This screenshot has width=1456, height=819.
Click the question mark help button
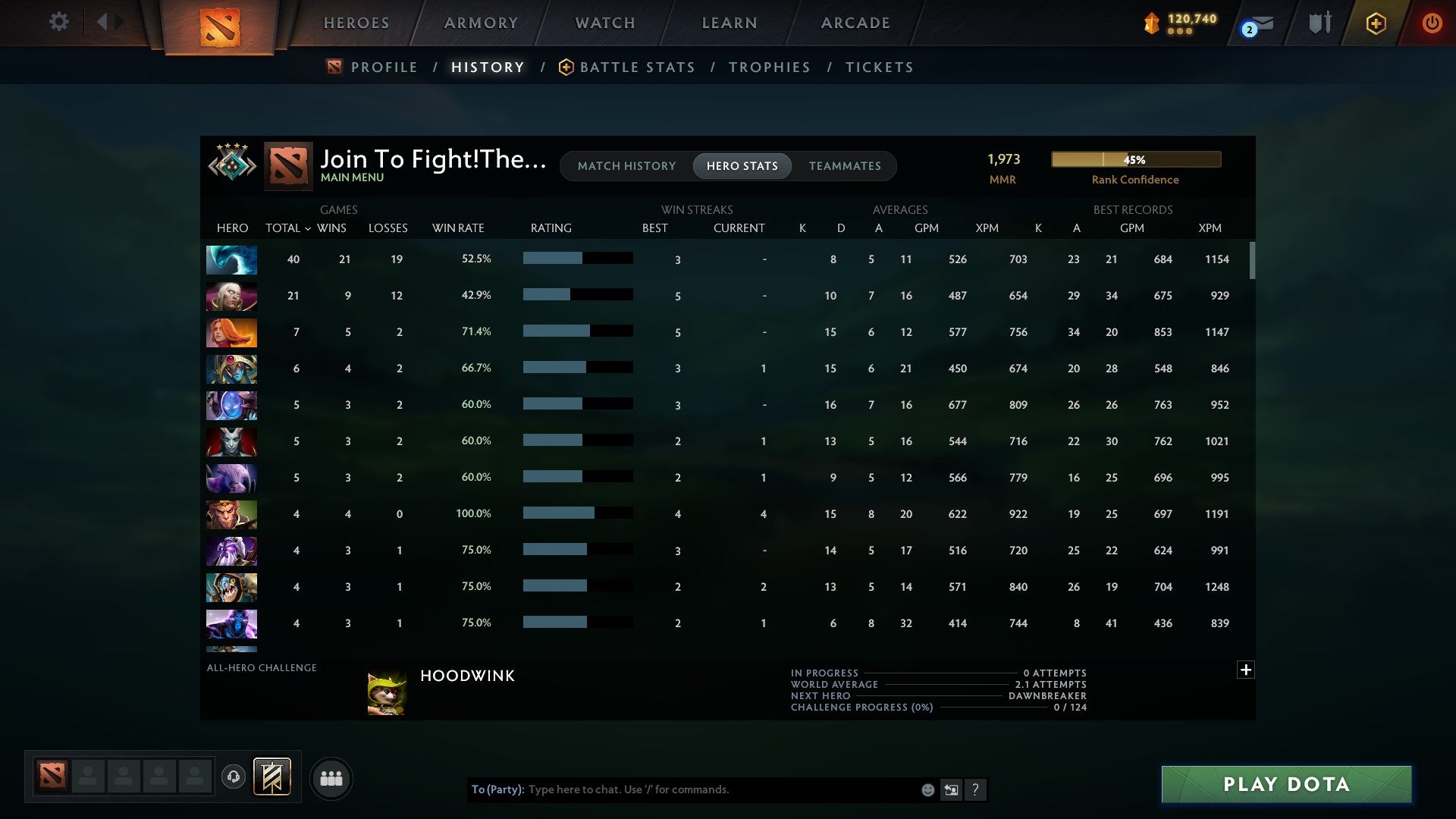coord(976,789)
